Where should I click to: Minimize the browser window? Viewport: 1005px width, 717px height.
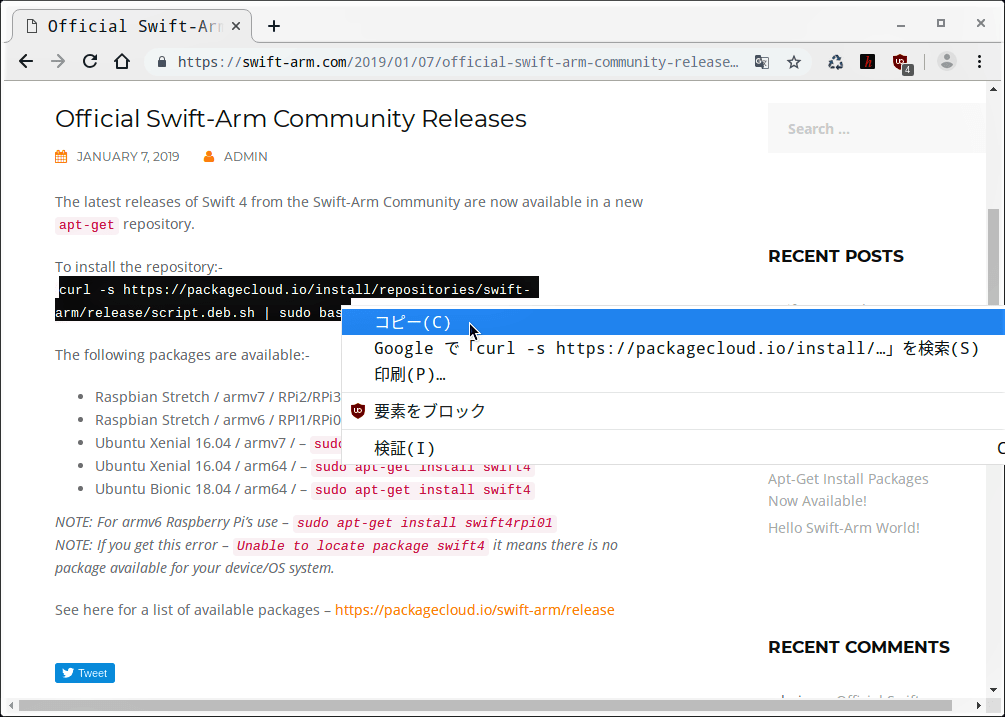[x=901, y=24]
